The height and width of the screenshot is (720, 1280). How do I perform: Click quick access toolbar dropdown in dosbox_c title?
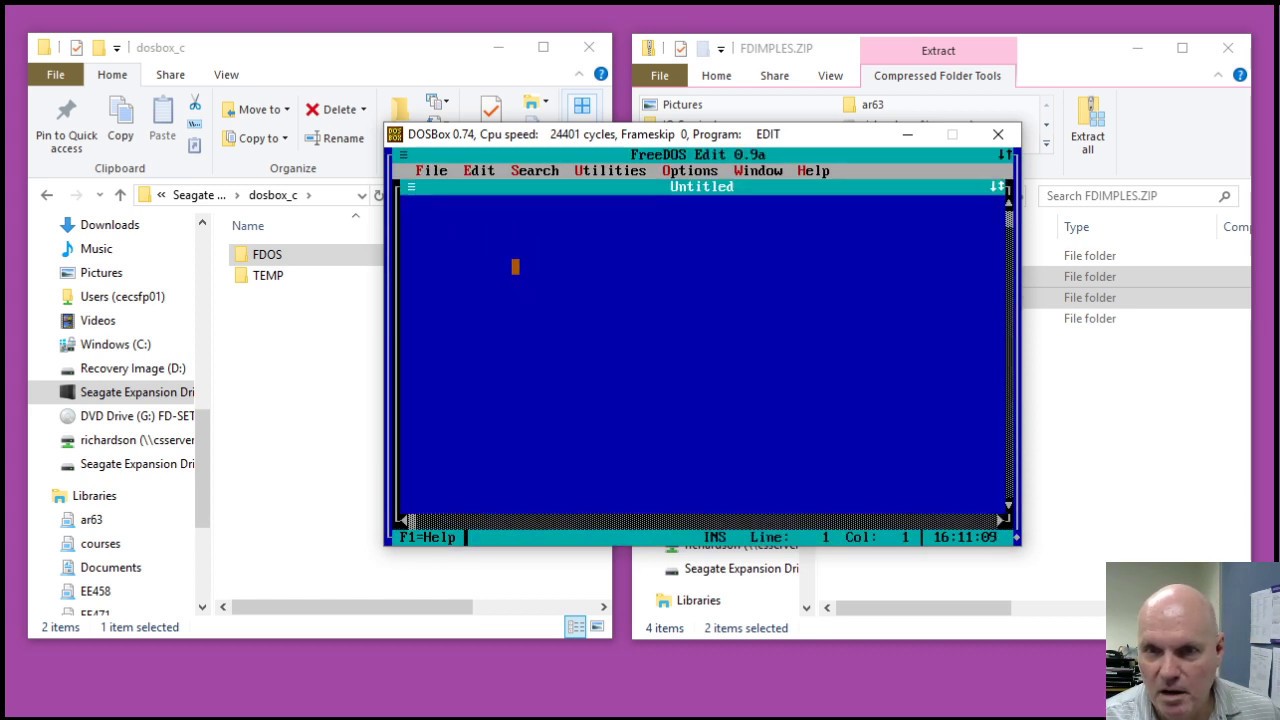click(117, 48)
